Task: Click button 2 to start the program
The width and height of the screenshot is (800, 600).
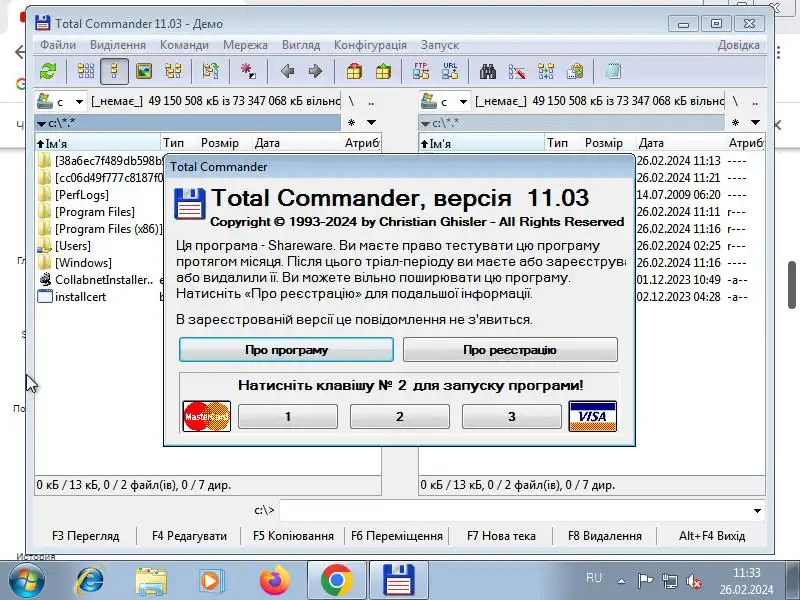Action: click(x=399, y=416)
